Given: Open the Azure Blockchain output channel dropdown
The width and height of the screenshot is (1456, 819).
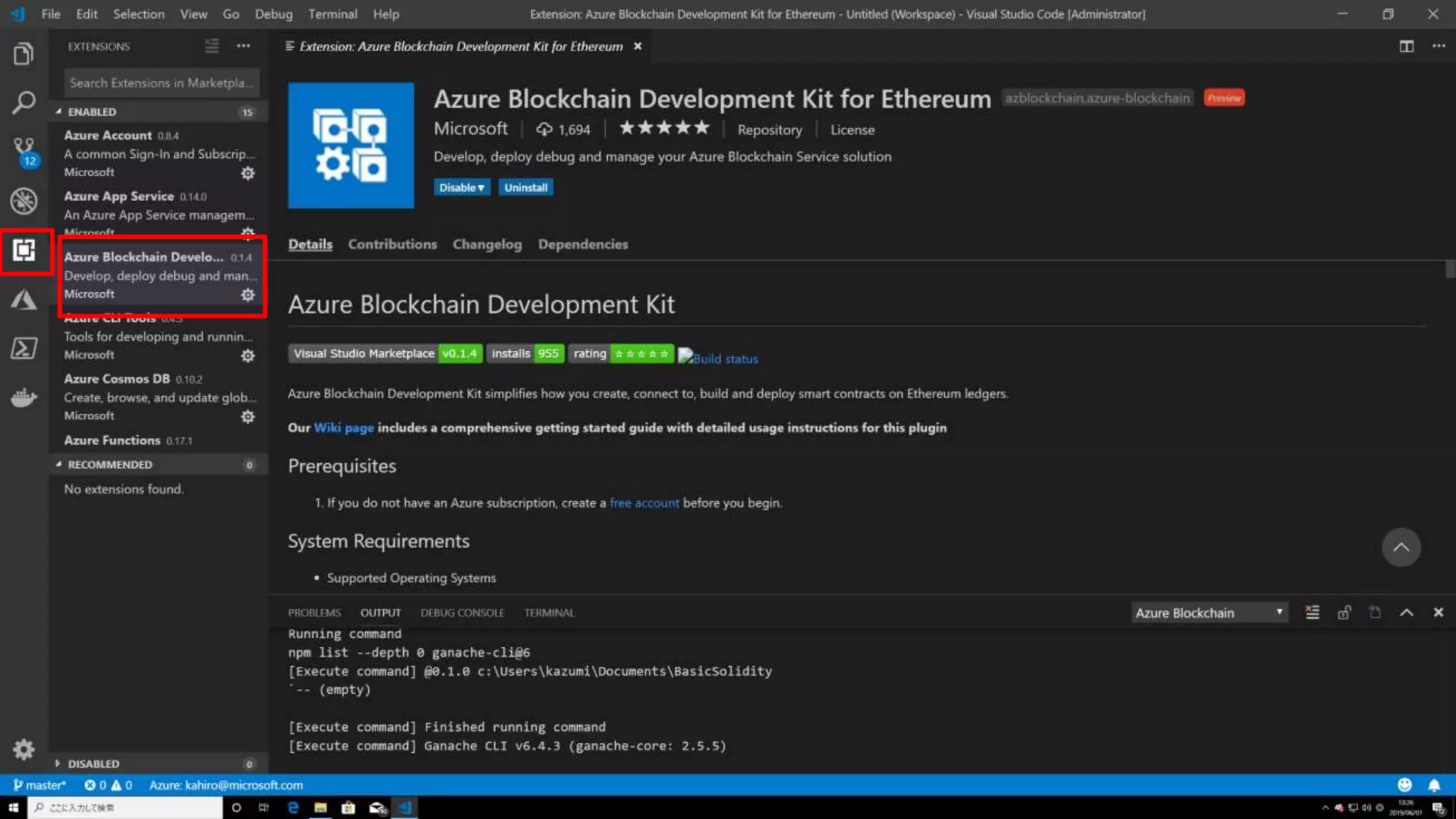Looking at the screenshot, I should (1209, 613).
